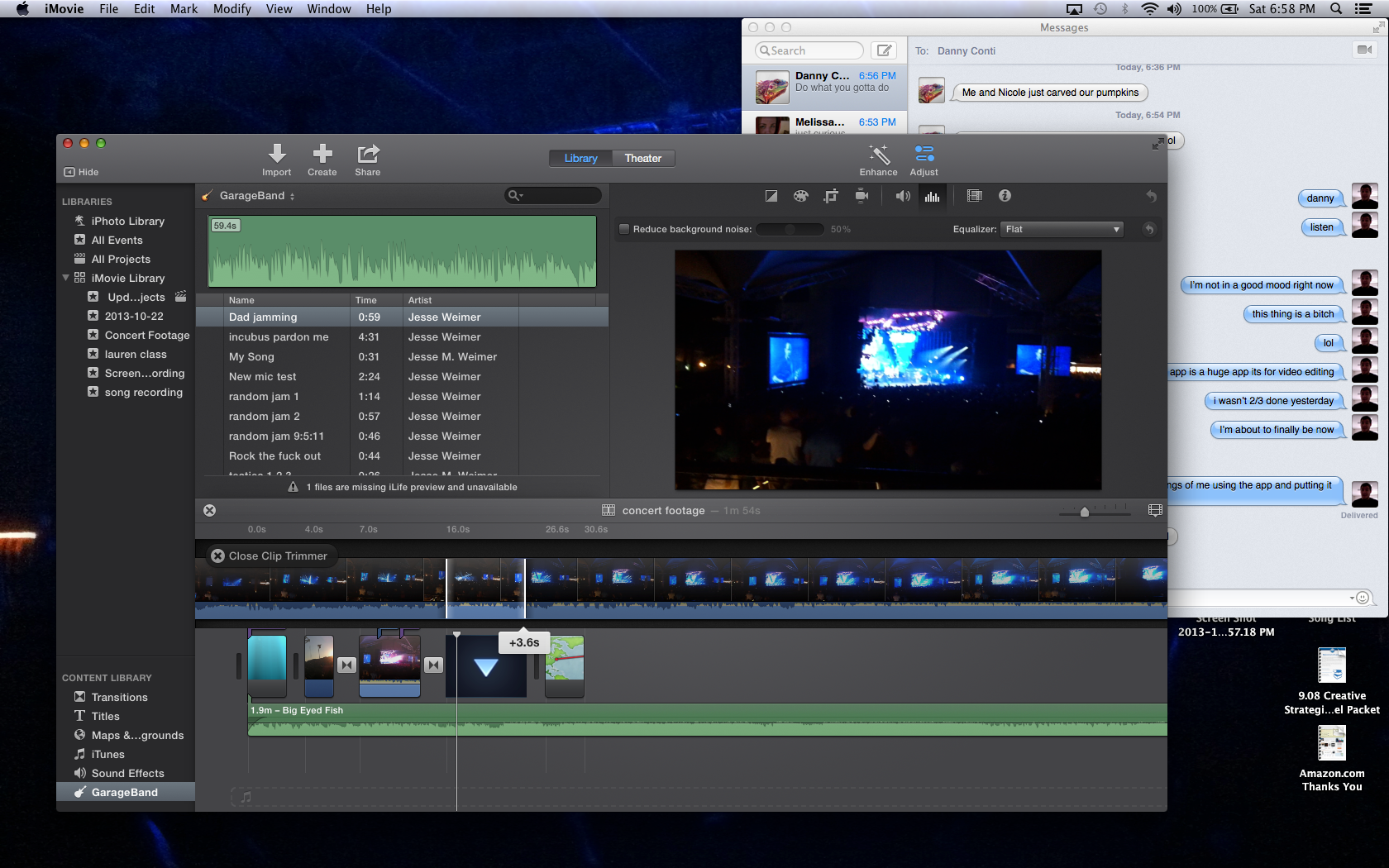The image size is (1389, 868).
Task: Open the GarageBand source selector dropdown
Action: tap(256, 196)
